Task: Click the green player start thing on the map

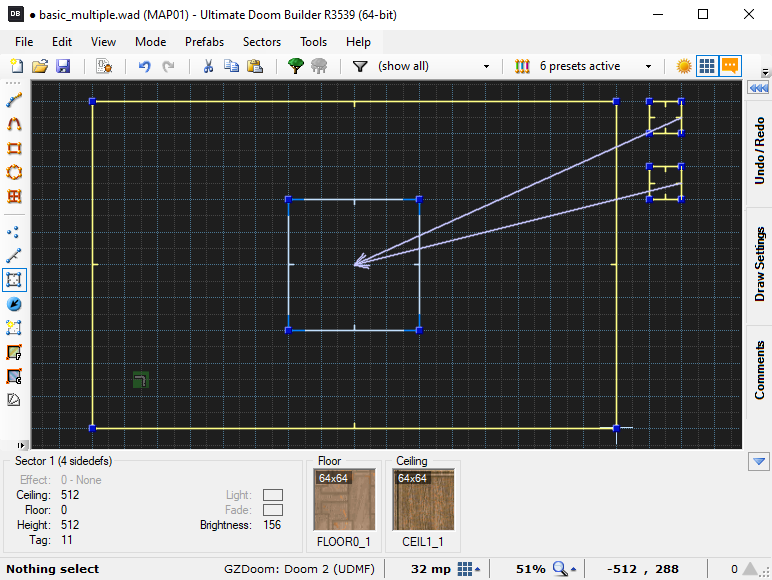Action: coord(141,380)
